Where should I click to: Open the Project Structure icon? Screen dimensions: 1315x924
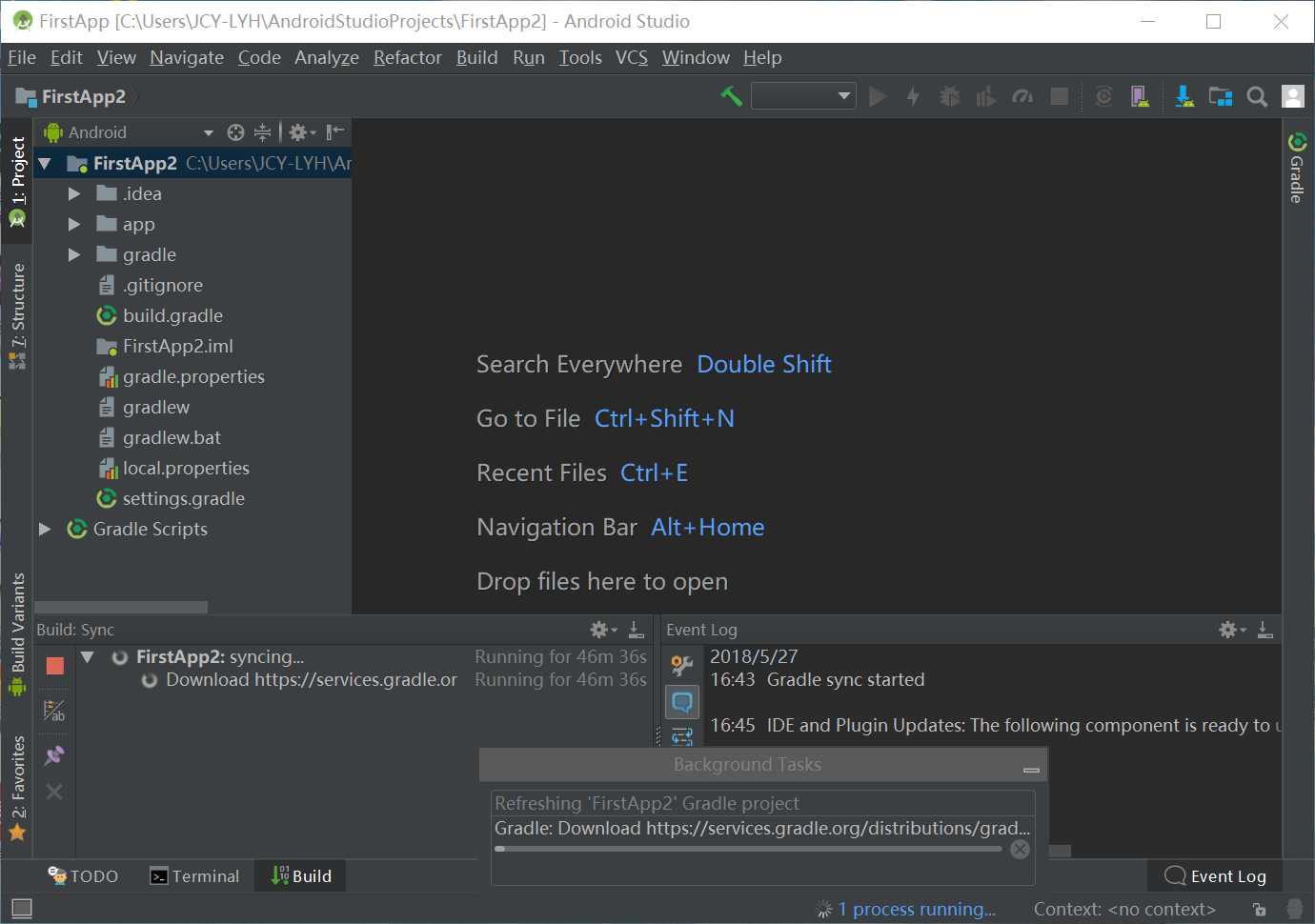point(1221,96)
